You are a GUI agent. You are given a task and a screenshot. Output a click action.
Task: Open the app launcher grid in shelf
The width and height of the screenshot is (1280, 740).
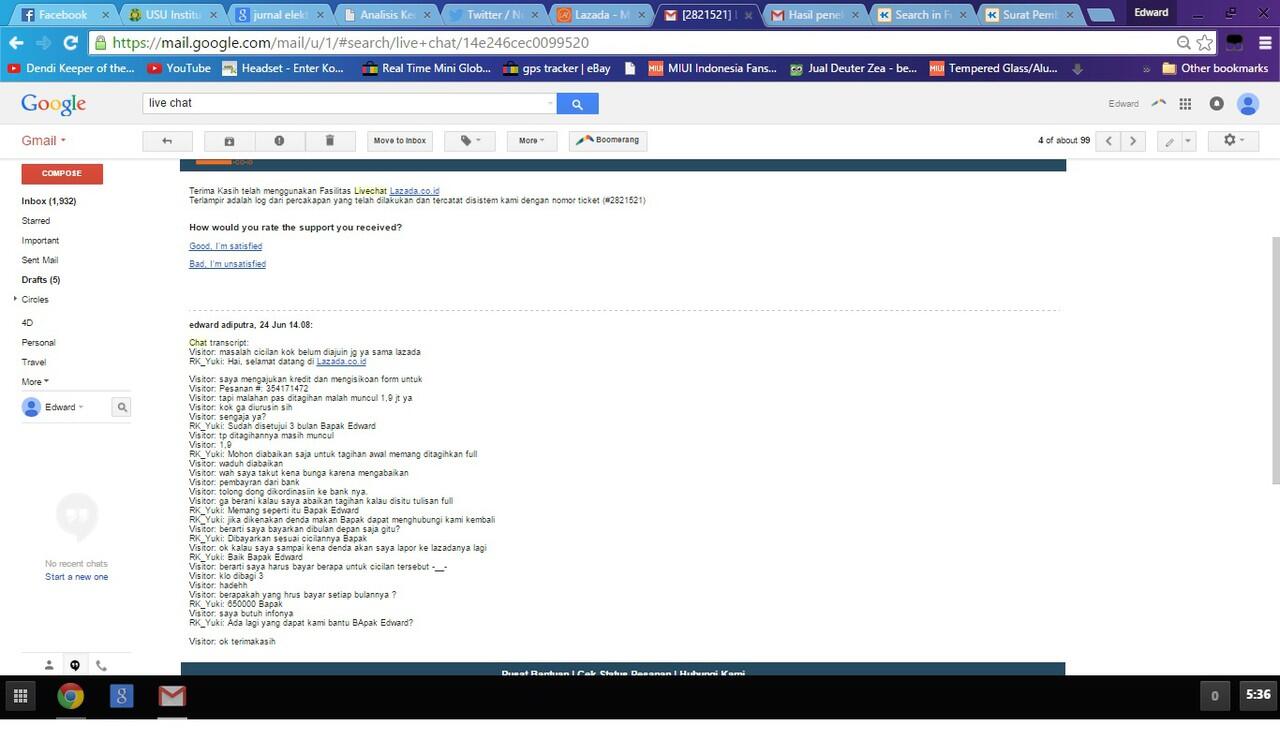click(20, 696)
